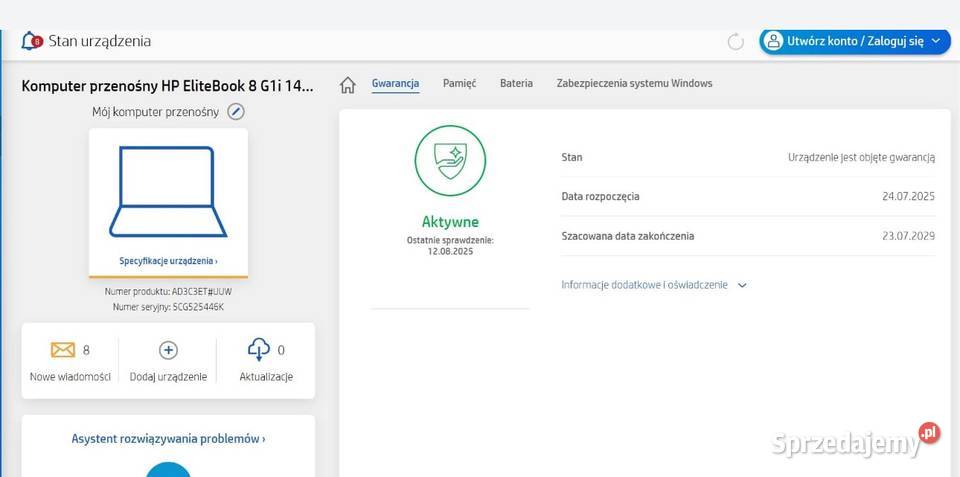Click the Aktualizacje label

click(266, 377)
